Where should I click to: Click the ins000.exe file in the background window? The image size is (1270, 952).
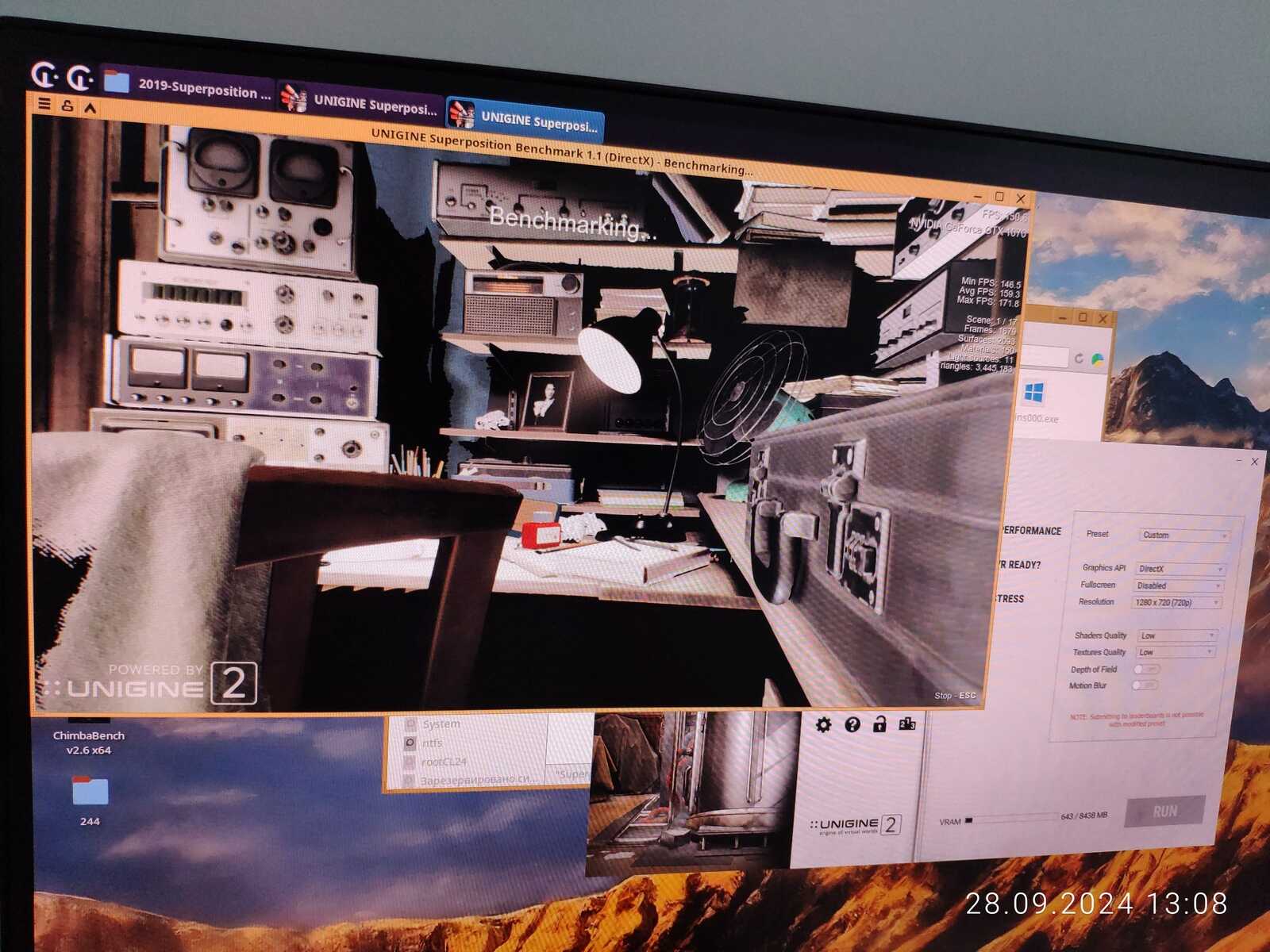click(1038, 403)
